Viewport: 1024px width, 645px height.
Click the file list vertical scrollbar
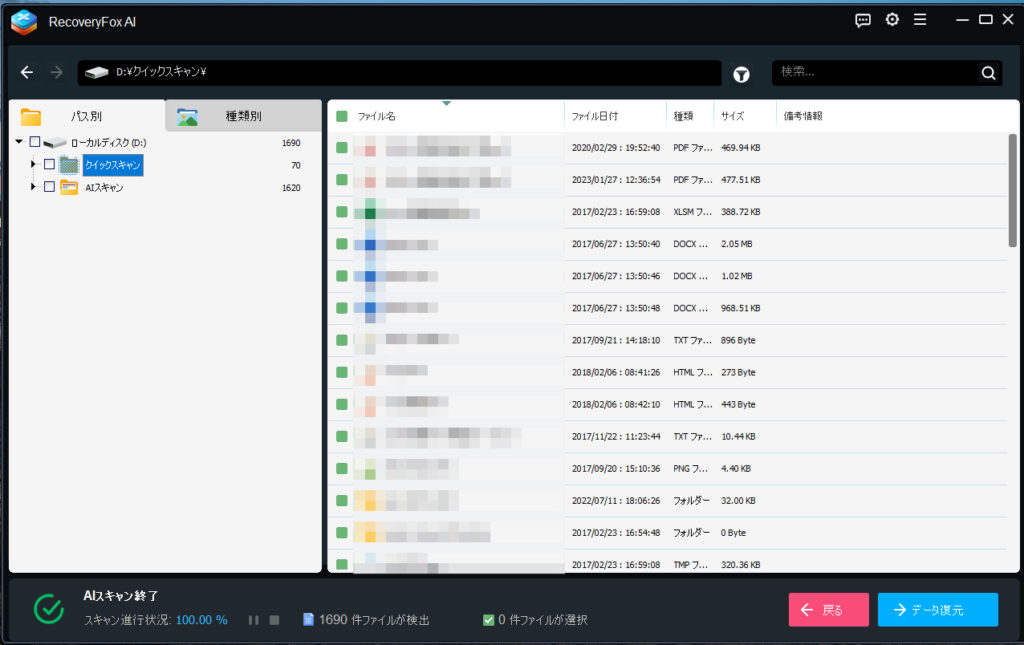pos(1012,190)
